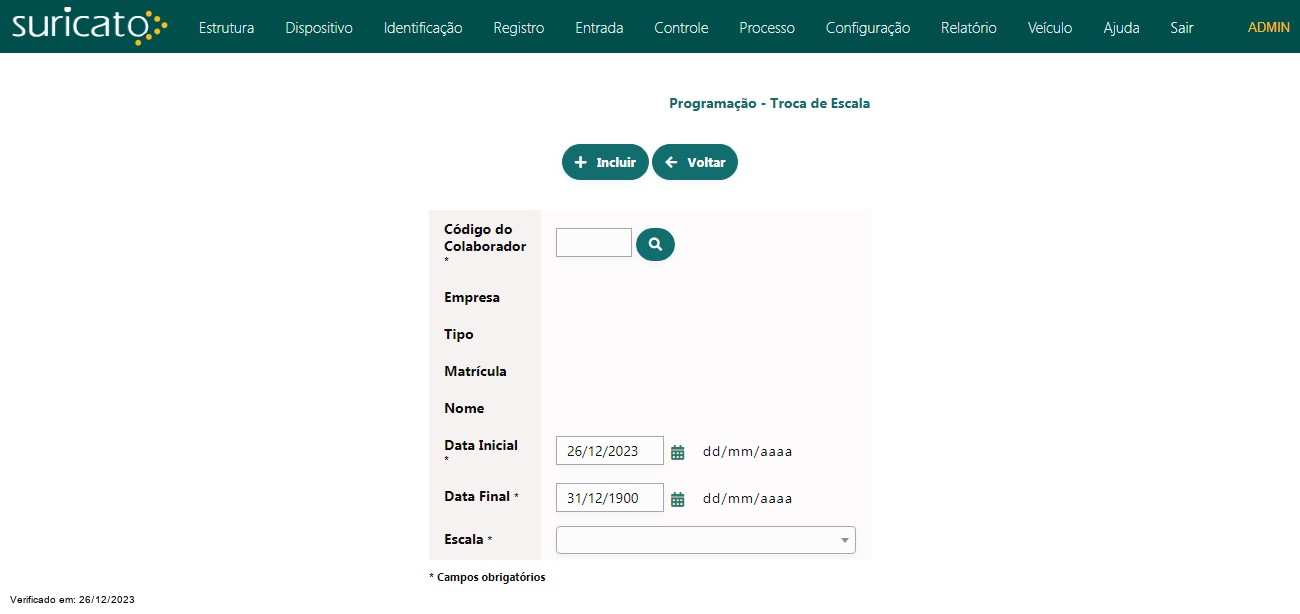Open the Data Inicial calendar picker
This screenshot has height=614, width=1300.
677,452
